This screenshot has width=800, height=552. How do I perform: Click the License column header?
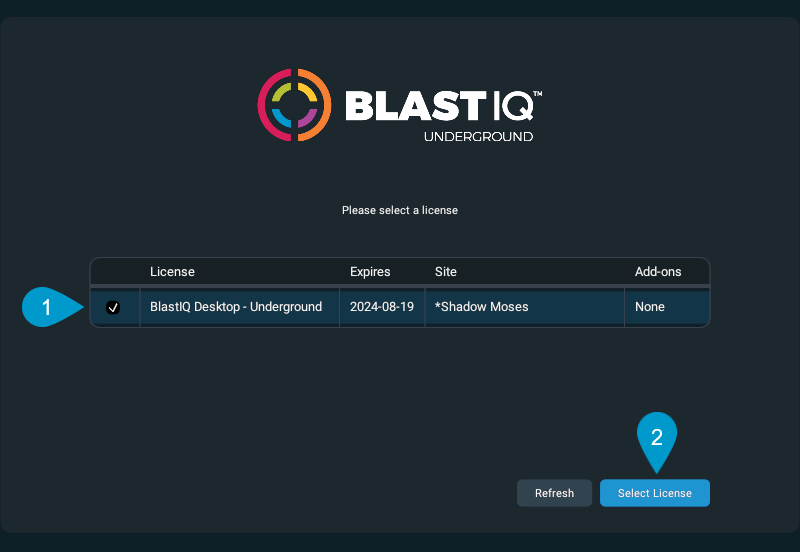point(172,271)
